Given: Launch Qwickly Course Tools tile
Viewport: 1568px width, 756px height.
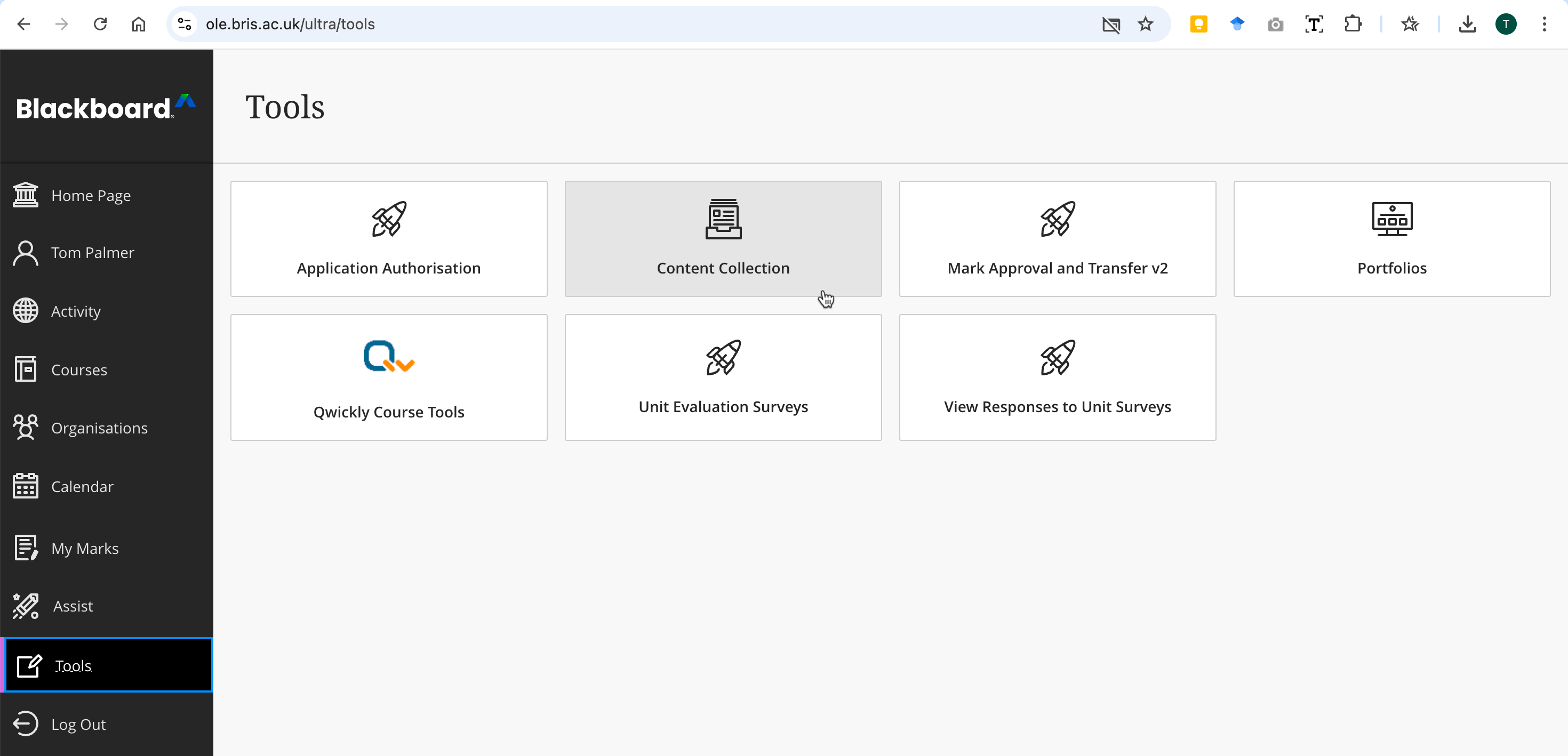Looking at the screenshot, I should [388, 377].
